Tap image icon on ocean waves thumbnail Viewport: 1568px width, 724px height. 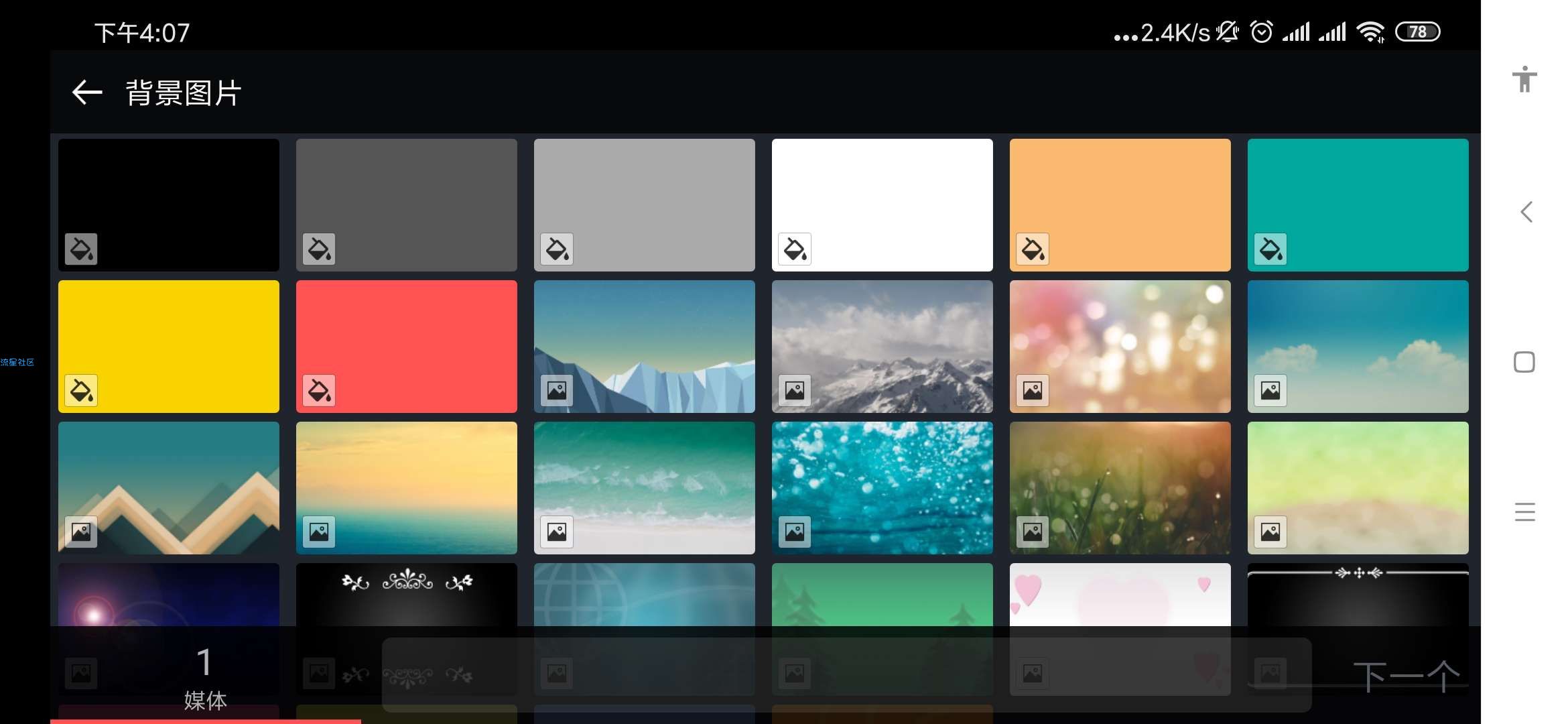coord(557,532)
